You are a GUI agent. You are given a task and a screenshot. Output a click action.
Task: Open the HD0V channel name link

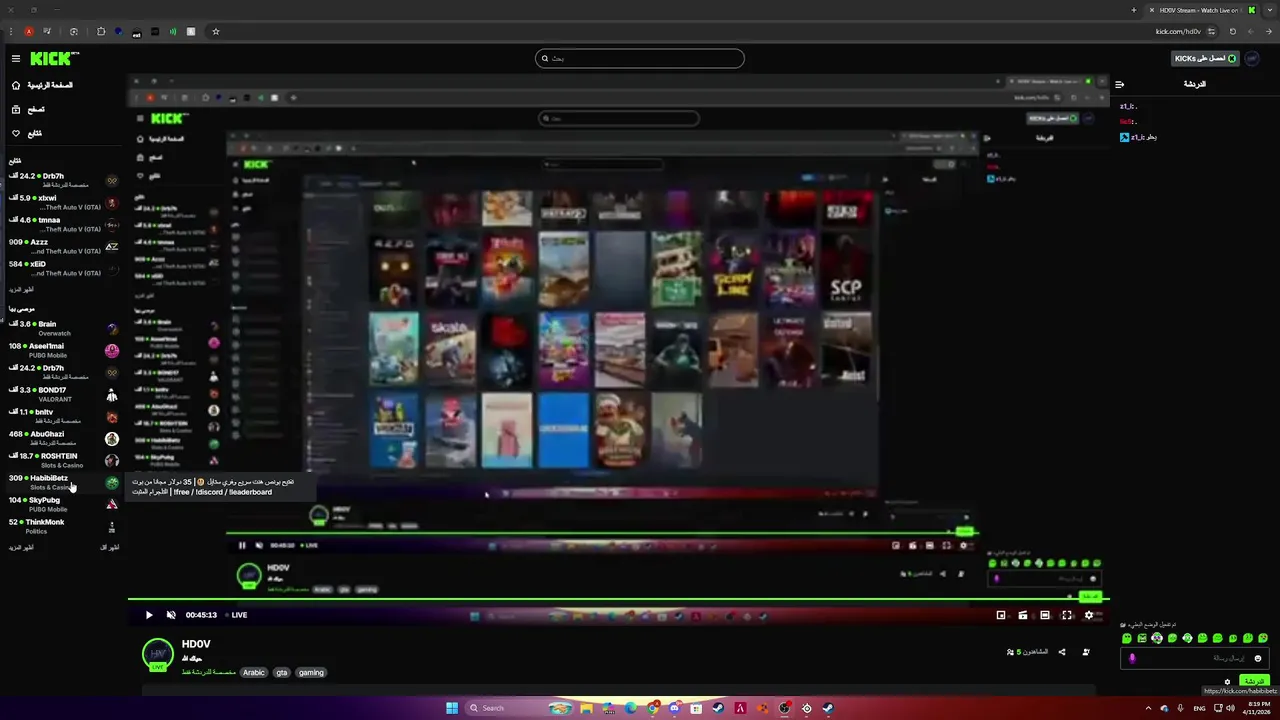coord(196,644)
